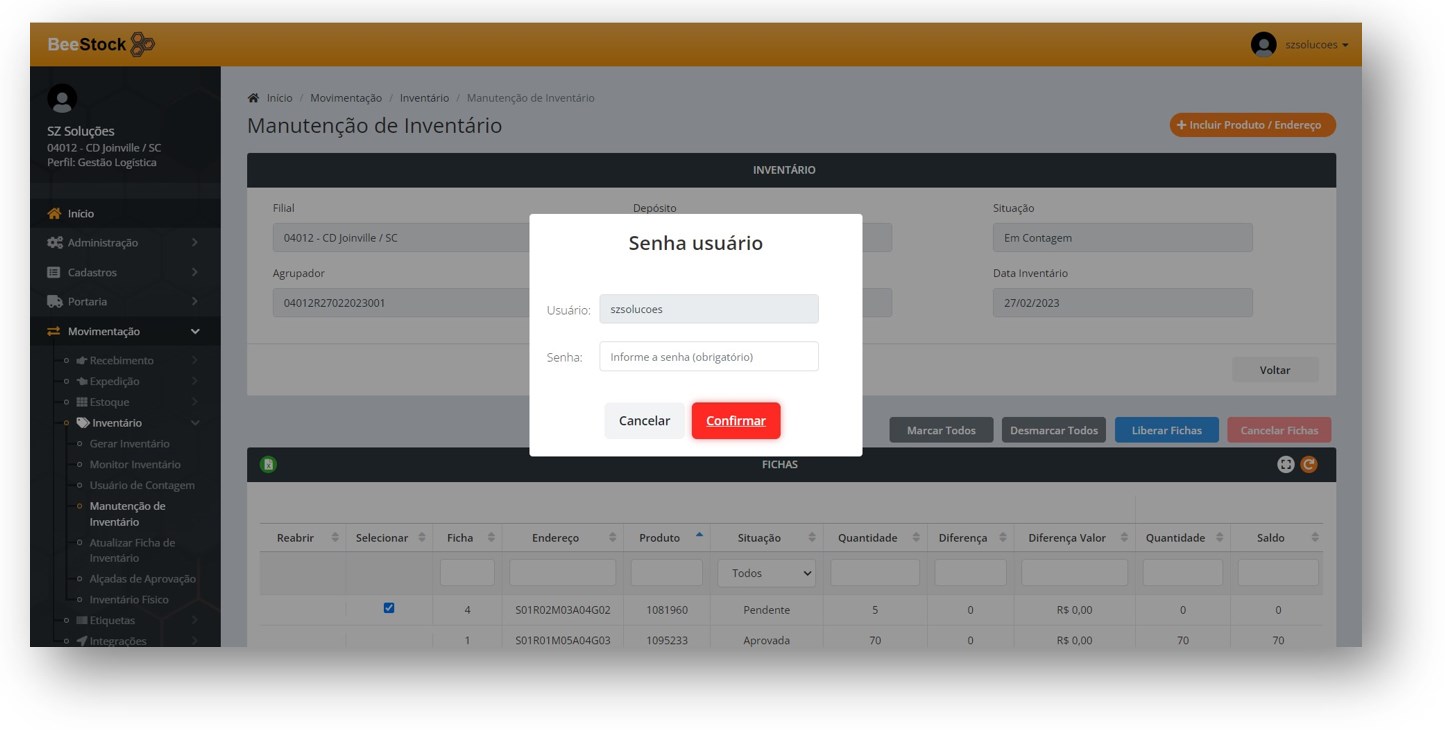Click the home icon in the breadcrumb
This screenshot has width=1445, height=730.
(254, 98)
